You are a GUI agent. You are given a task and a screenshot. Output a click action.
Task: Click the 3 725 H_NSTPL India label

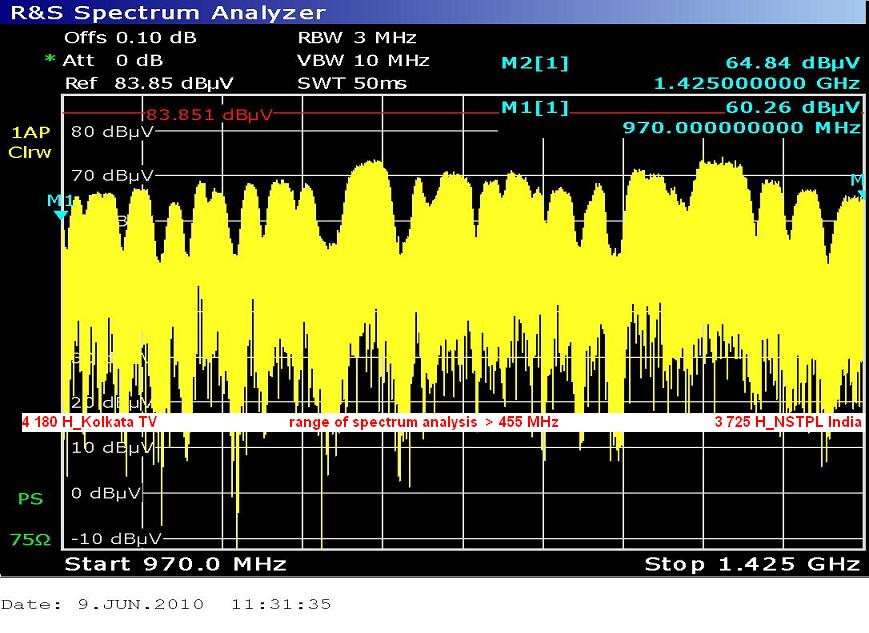tap(787, 423)
